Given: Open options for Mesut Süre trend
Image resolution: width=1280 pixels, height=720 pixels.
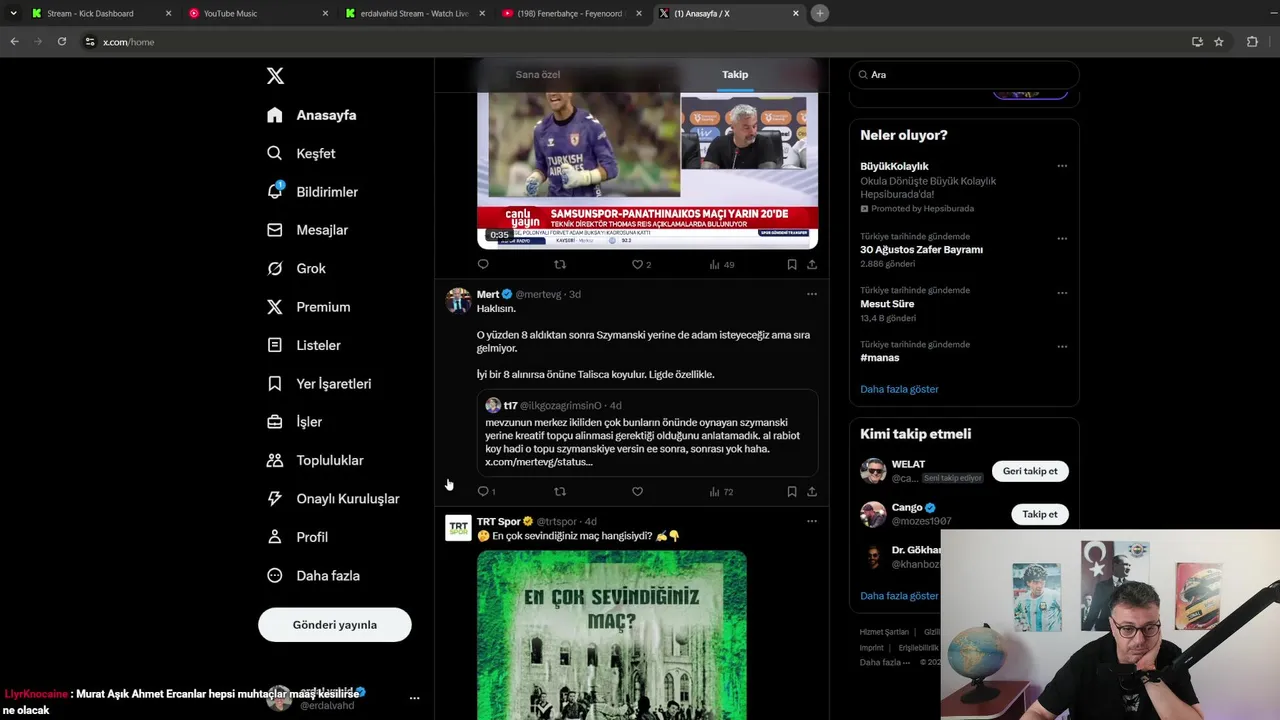Looking at the screenshot, I should tap(1062, 293).
